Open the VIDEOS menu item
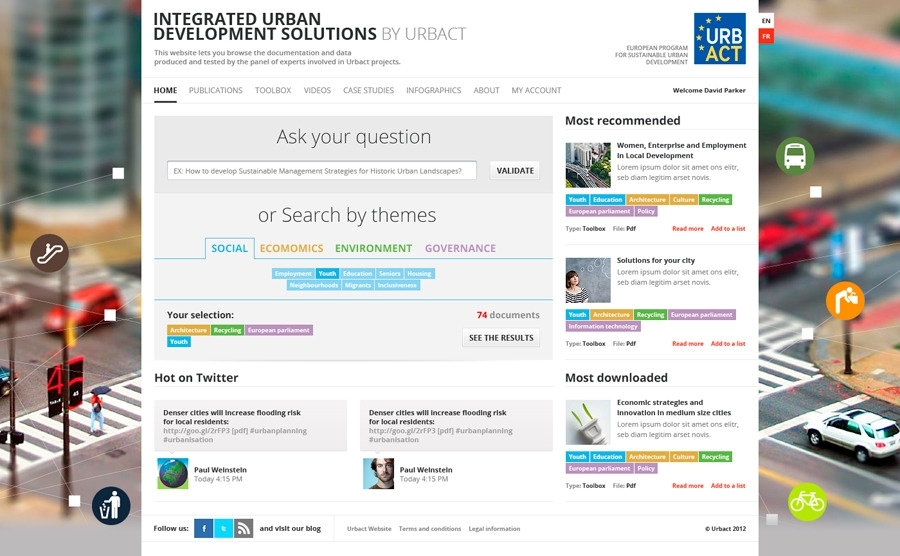The height and width of the screenshot is (556, 900). (x=317, y=90)
